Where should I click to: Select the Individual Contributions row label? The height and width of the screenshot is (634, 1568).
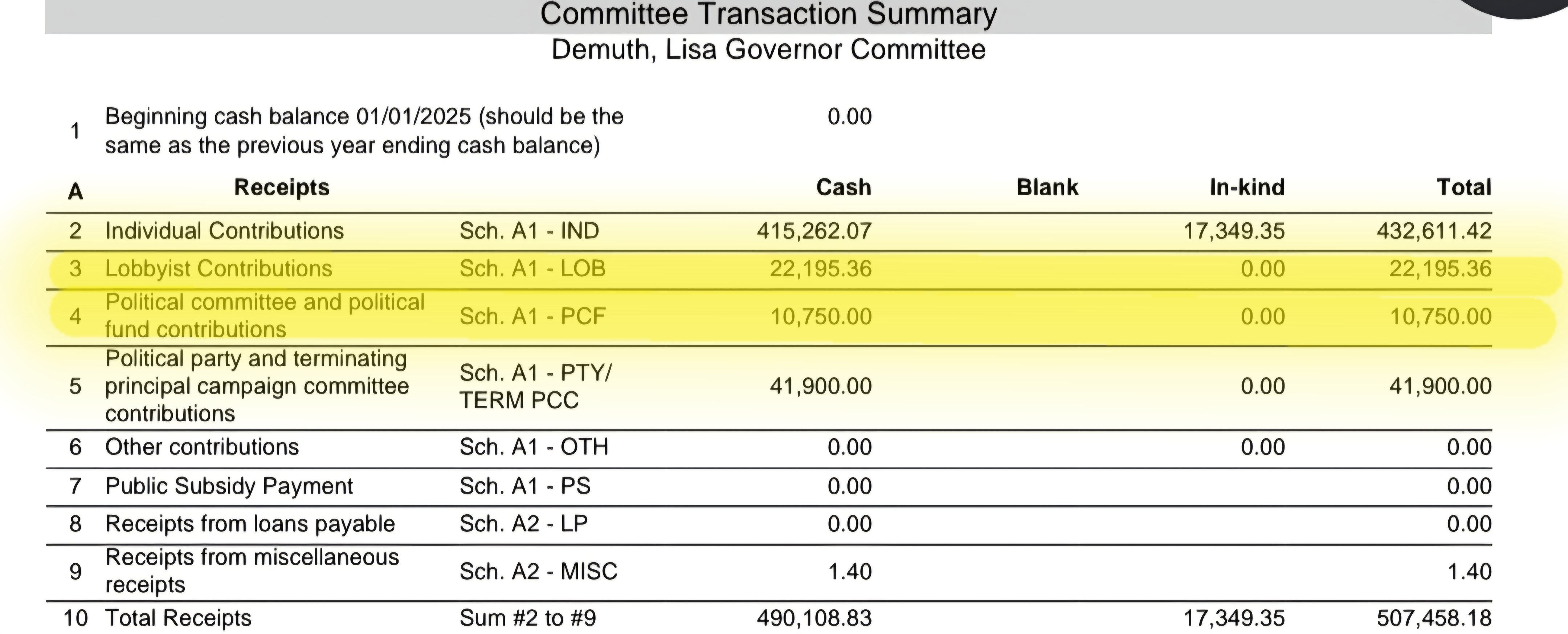[224, 231]
